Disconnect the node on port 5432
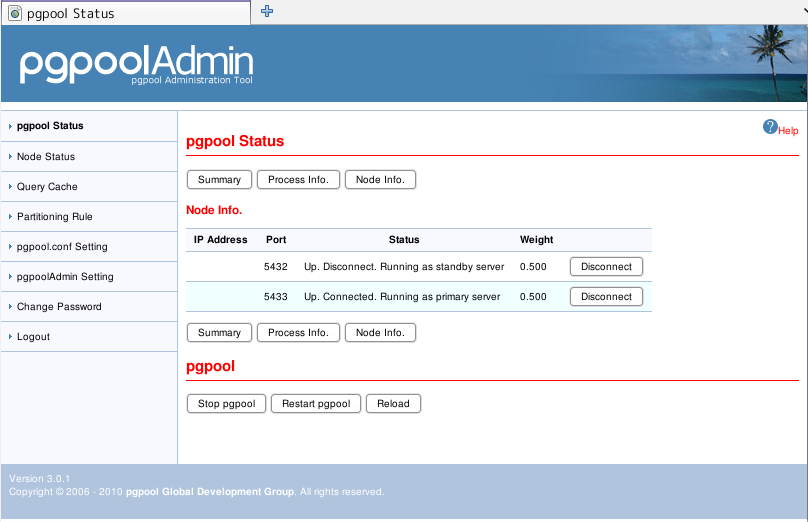 606,266
